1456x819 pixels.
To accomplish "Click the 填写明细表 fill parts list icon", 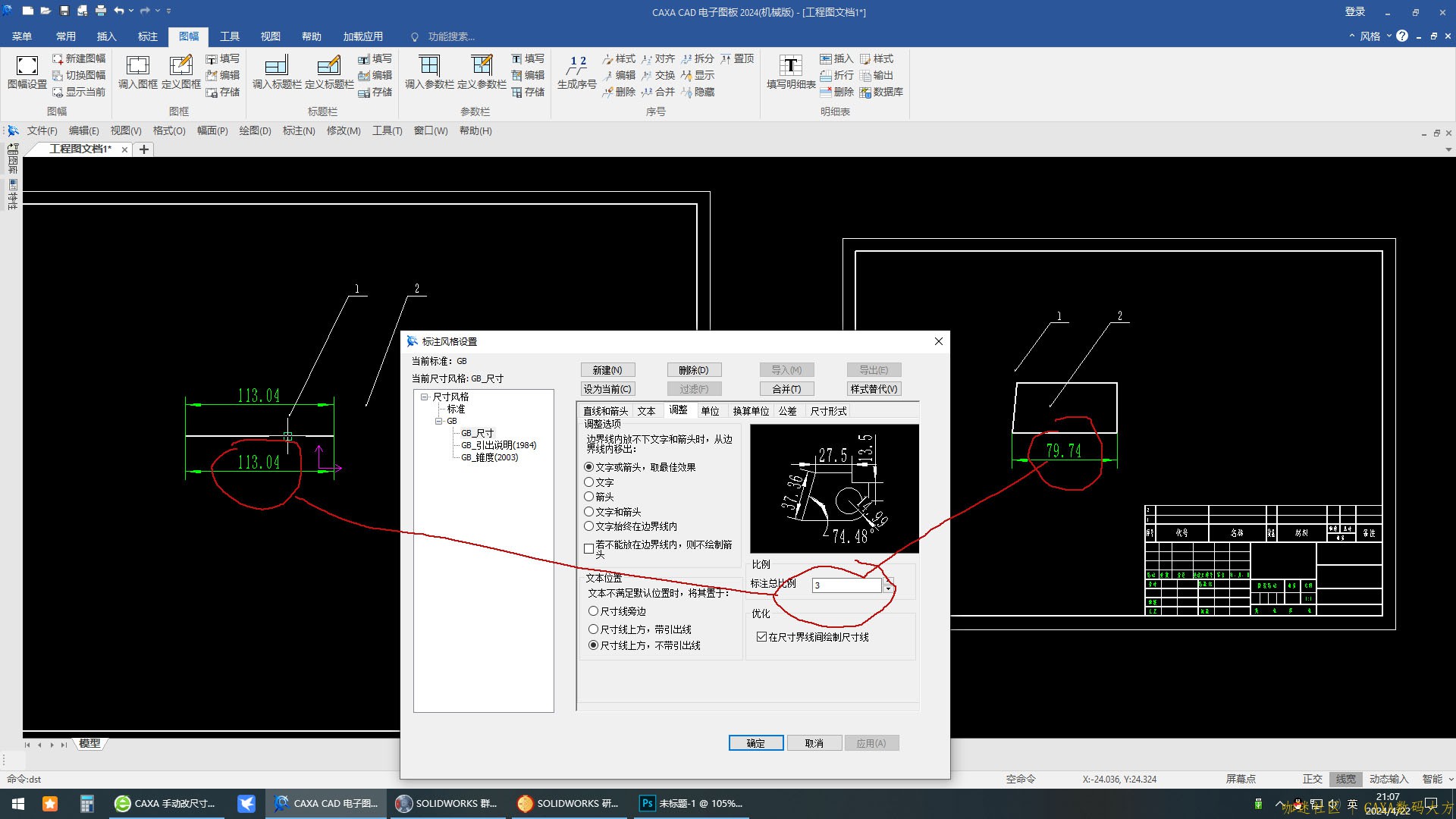I will [x=791, y=66].
